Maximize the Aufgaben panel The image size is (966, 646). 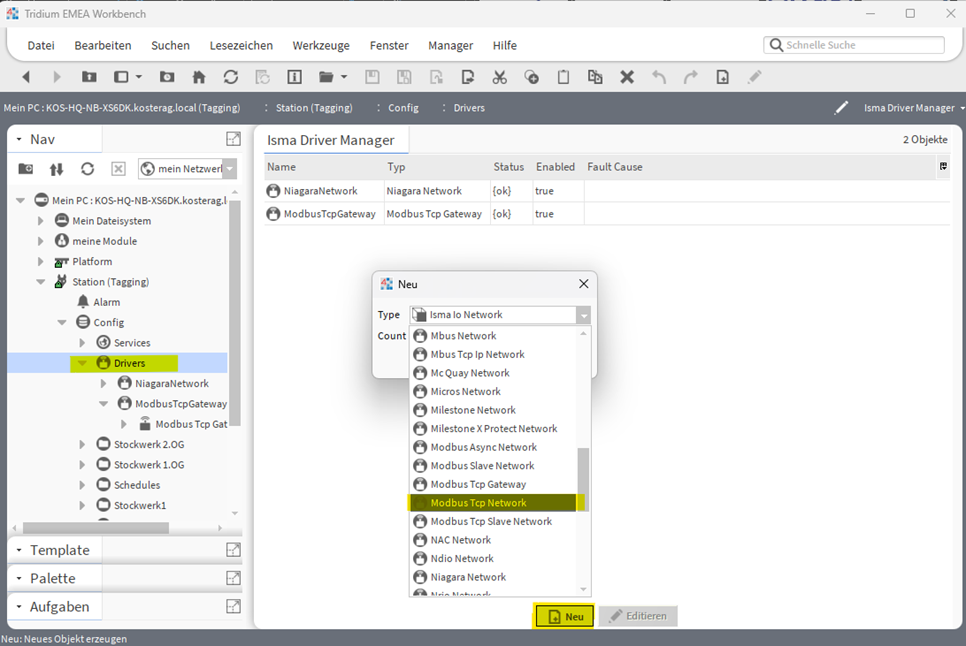tap(233, 607)
